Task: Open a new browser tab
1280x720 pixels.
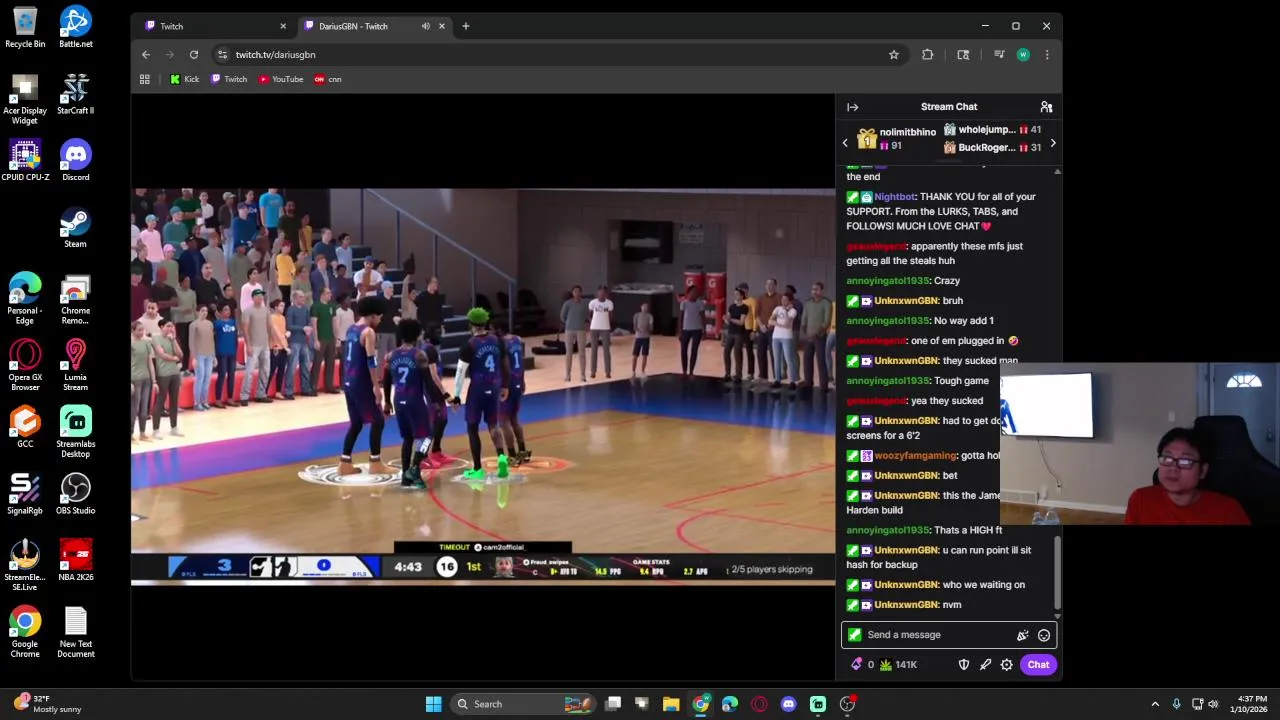Action: click(465, 26)
